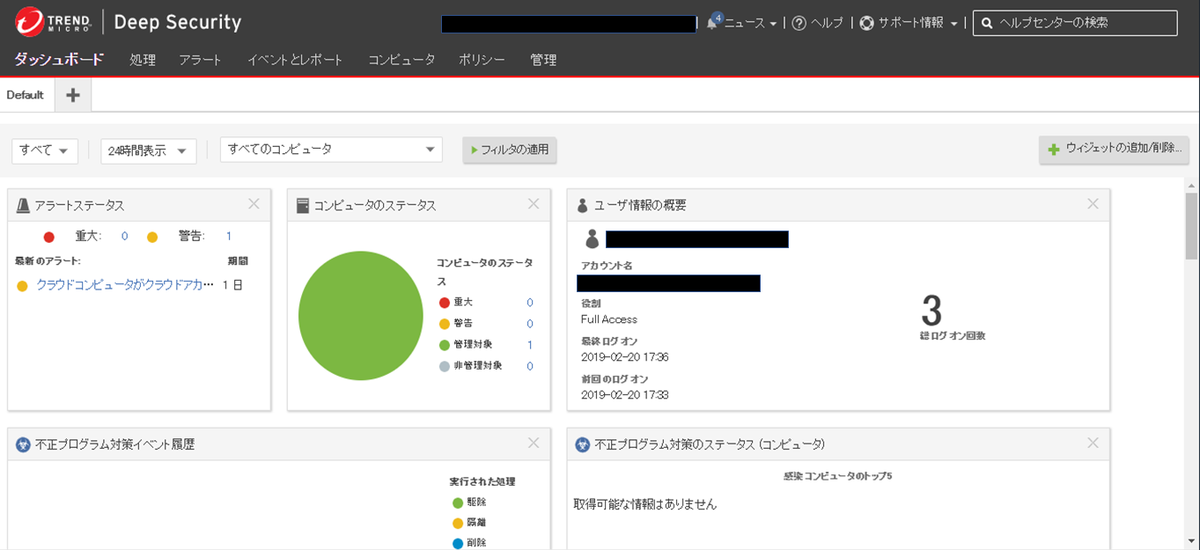This screenshot has width=1200, height=550.
Task: Click the news bell notification icon
Action: click(x=713, y=22)
